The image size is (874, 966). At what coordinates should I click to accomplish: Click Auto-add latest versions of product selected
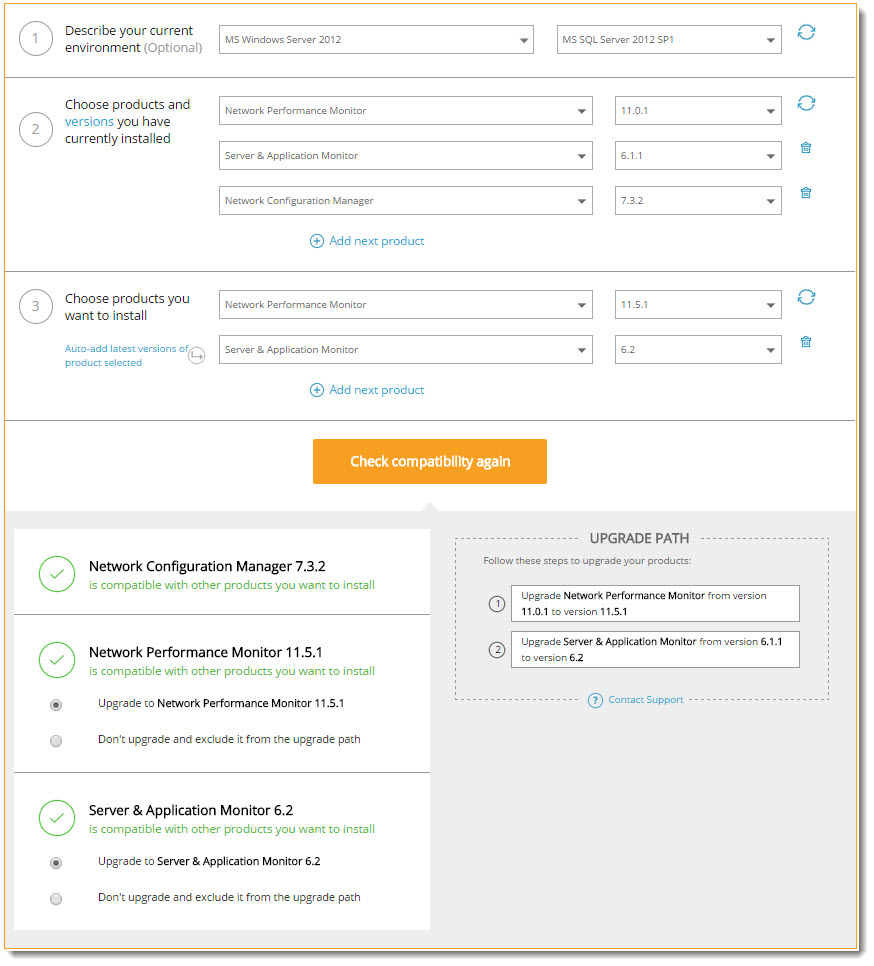click(x=126, y=355)
